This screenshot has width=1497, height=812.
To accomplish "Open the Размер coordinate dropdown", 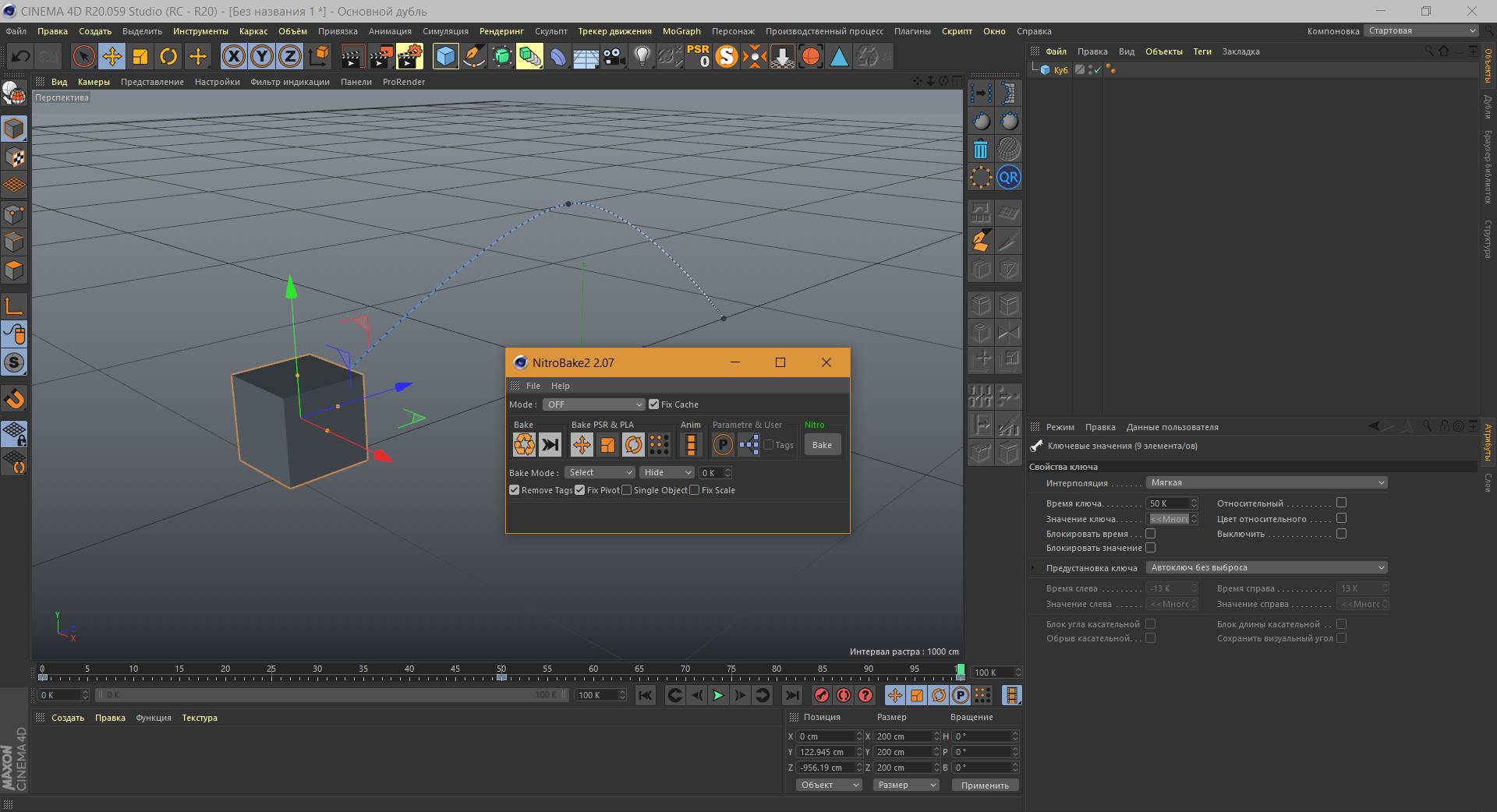I will 906,786.
